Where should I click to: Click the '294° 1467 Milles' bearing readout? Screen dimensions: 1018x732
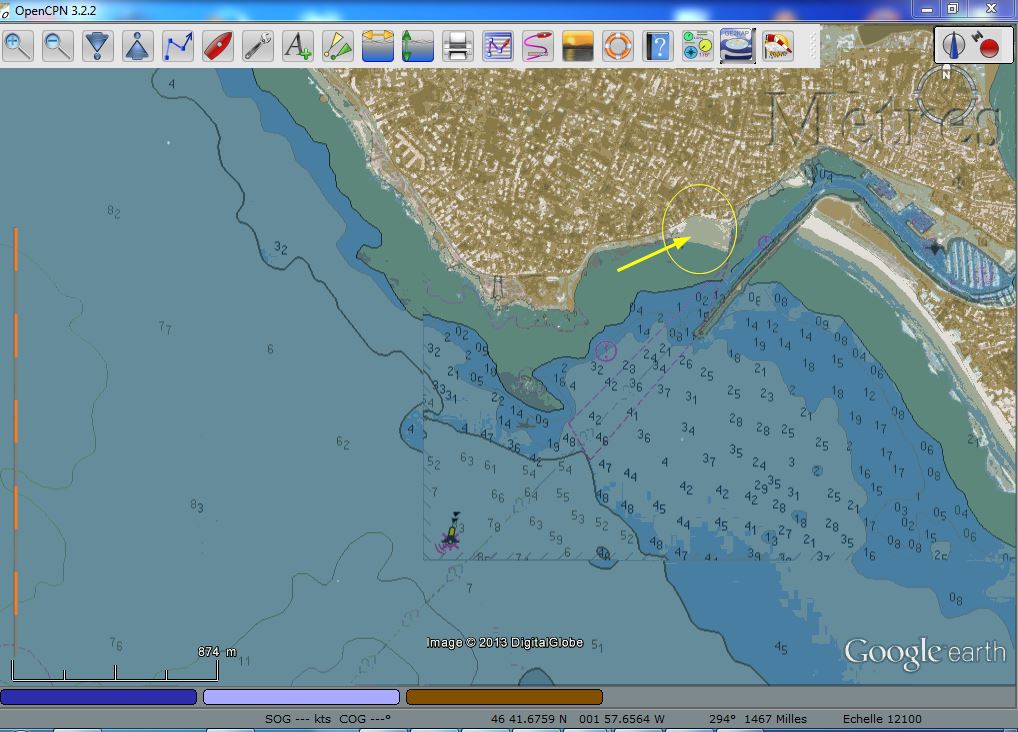tap(758, 719)
